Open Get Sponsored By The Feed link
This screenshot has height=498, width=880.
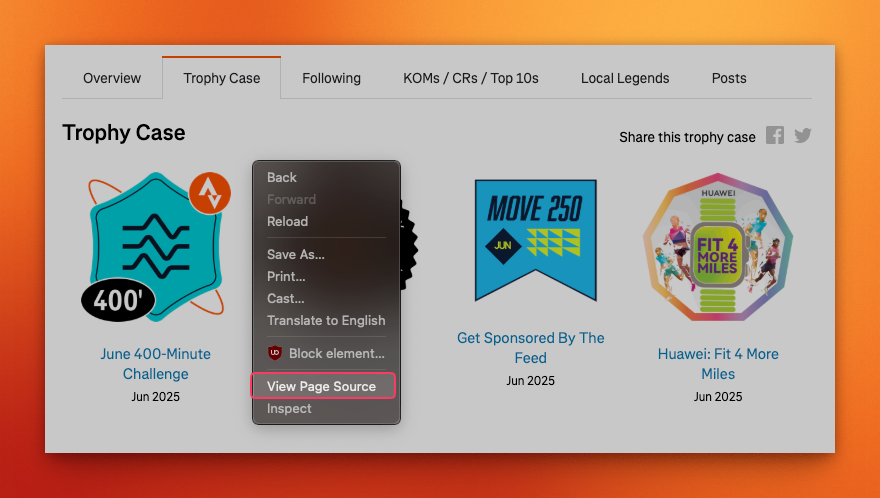[530, 348]
